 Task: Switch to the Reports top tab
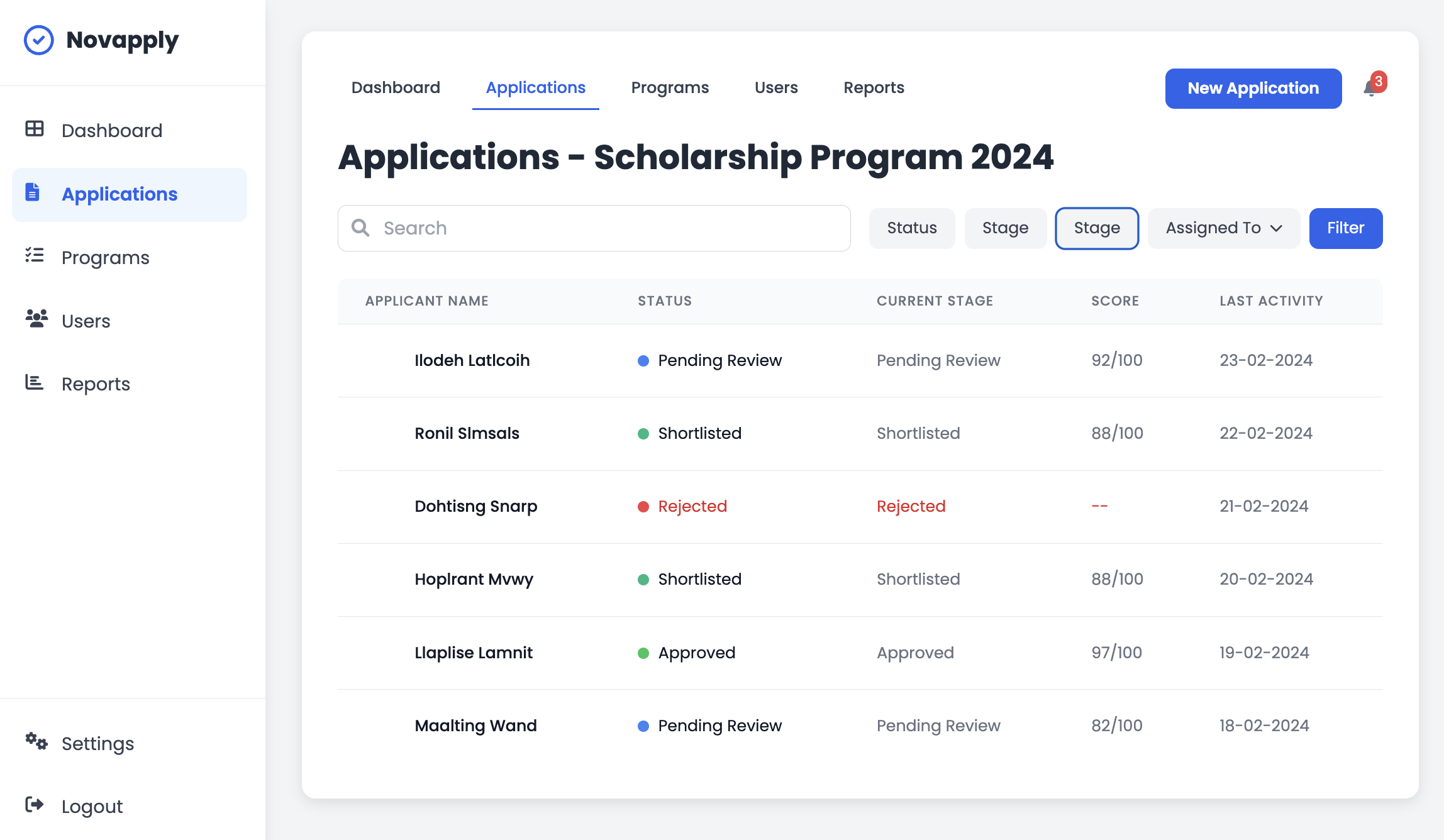tap(874, 87)
